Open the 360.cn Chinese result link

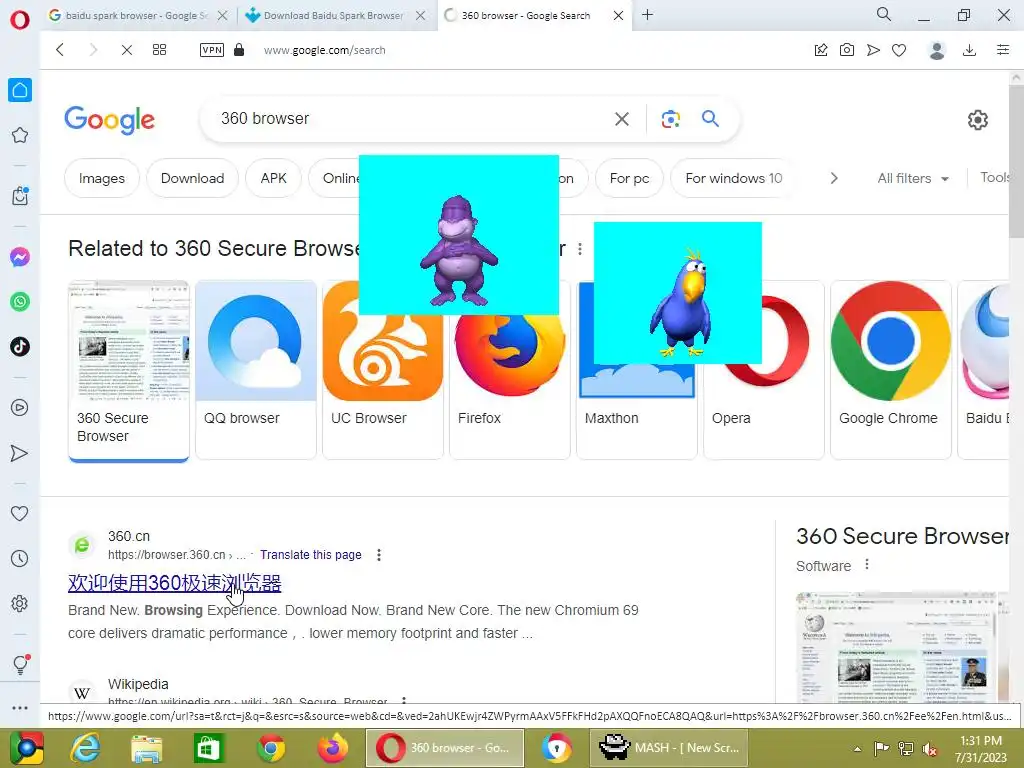174,583
